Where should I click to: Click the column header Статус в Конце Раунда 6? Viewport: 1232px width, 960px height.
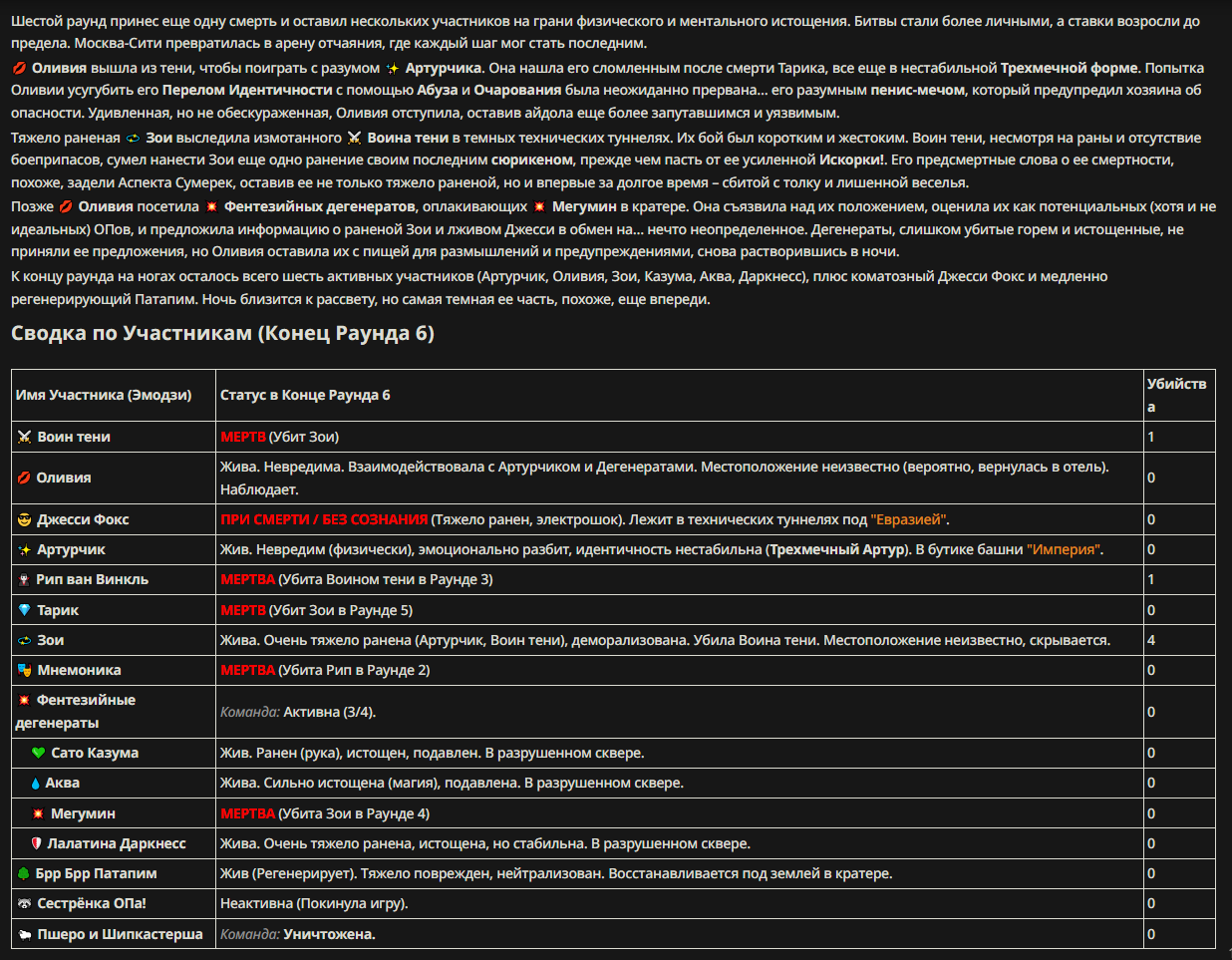(x=305, y=395)
